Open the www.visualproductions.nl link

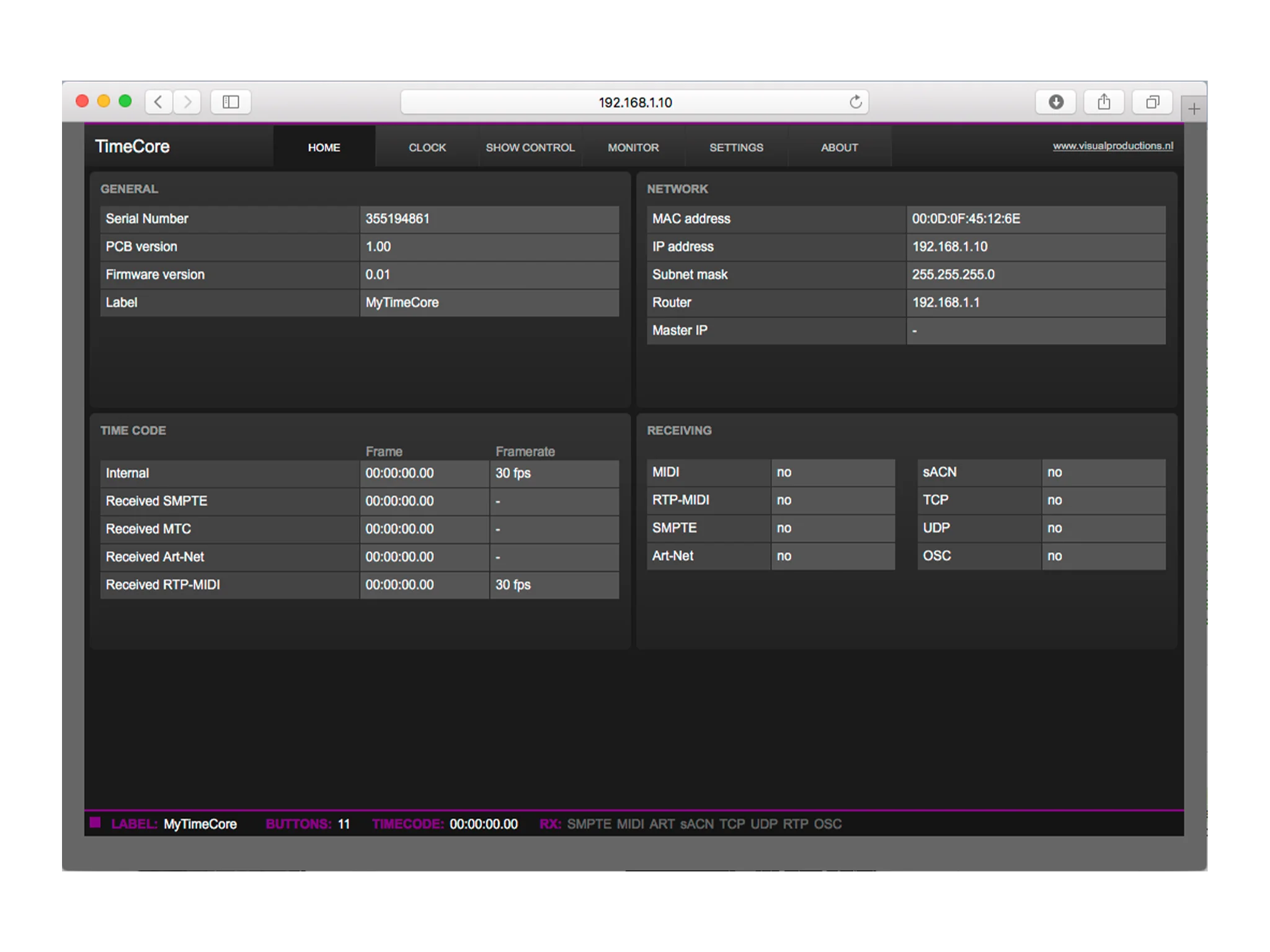[x=1113, y=146]
